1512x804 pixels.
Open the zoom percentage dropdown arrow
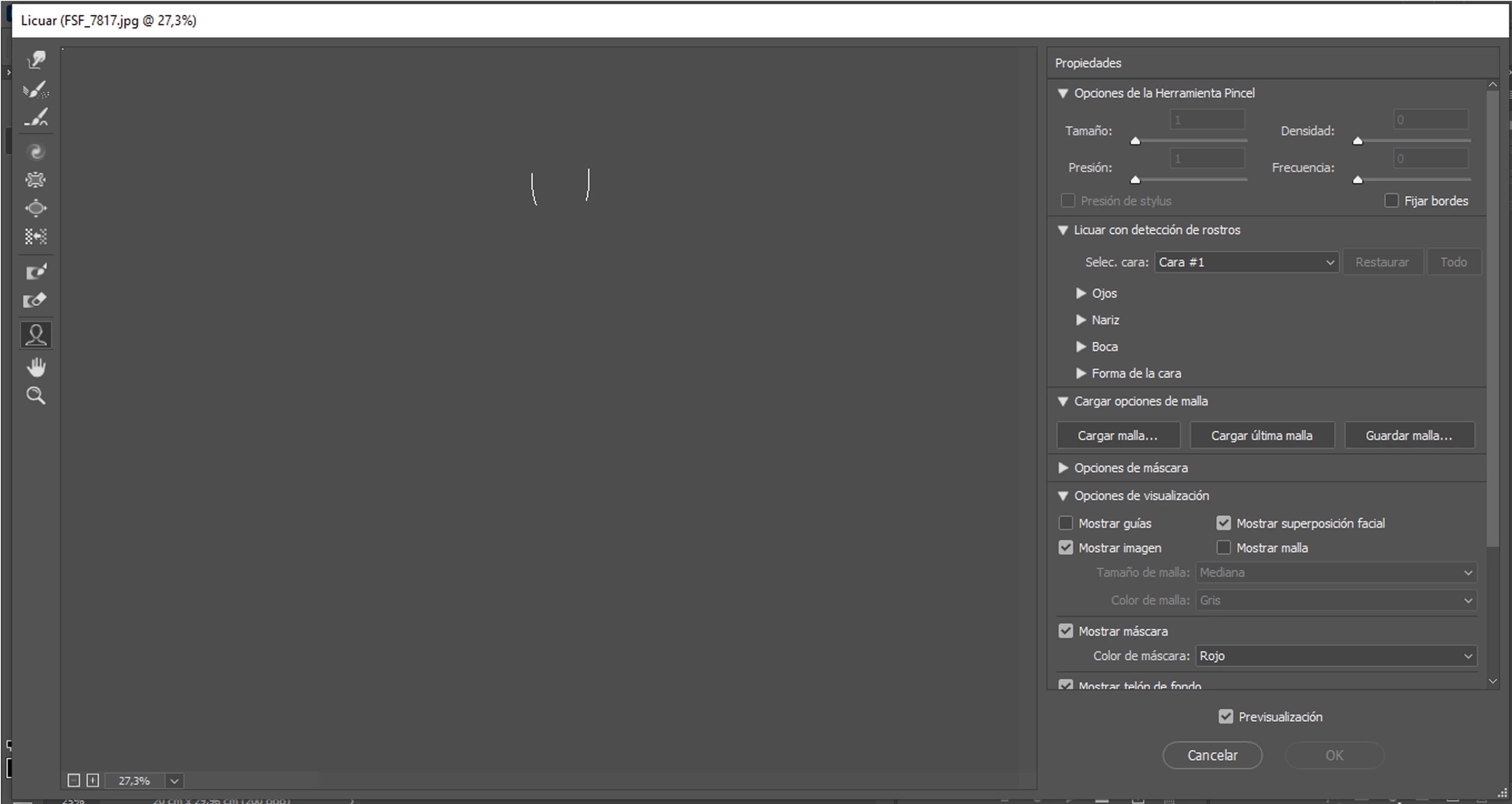[x=174, y=781]
